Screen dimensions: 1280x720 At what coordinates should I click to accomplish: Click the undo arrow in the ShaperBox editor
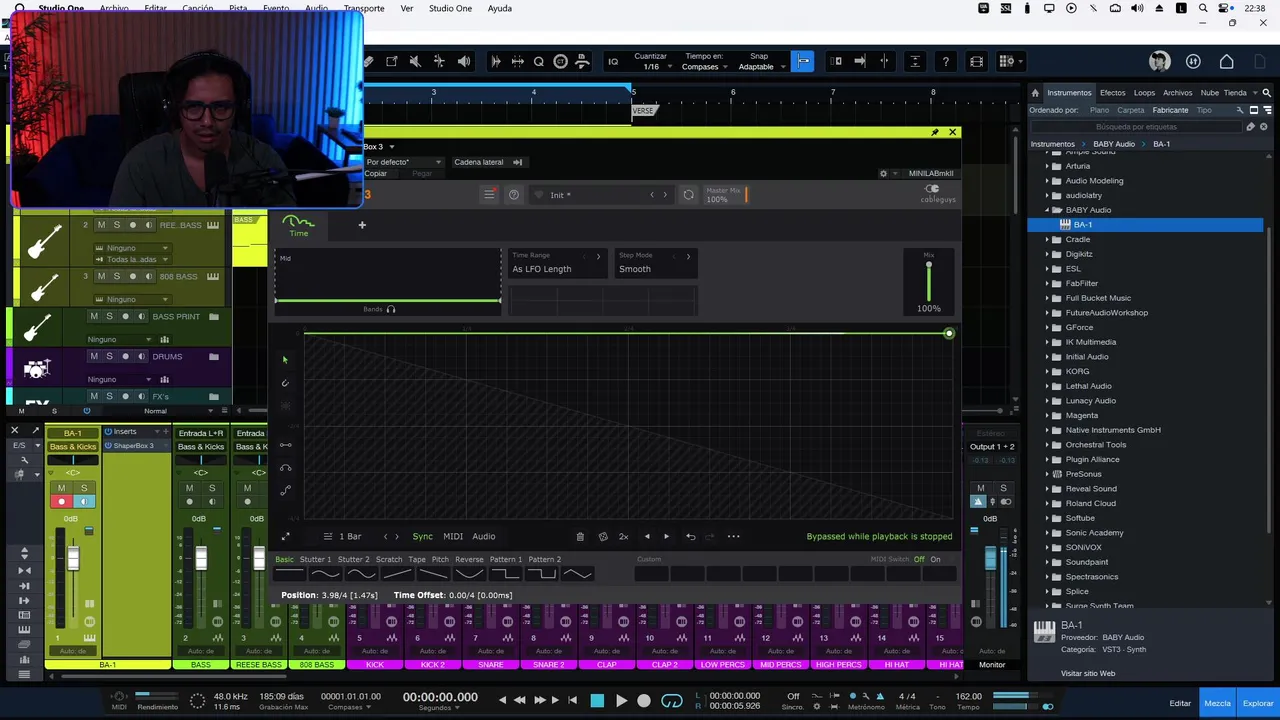pyautogui.click(x=690, y=537)
